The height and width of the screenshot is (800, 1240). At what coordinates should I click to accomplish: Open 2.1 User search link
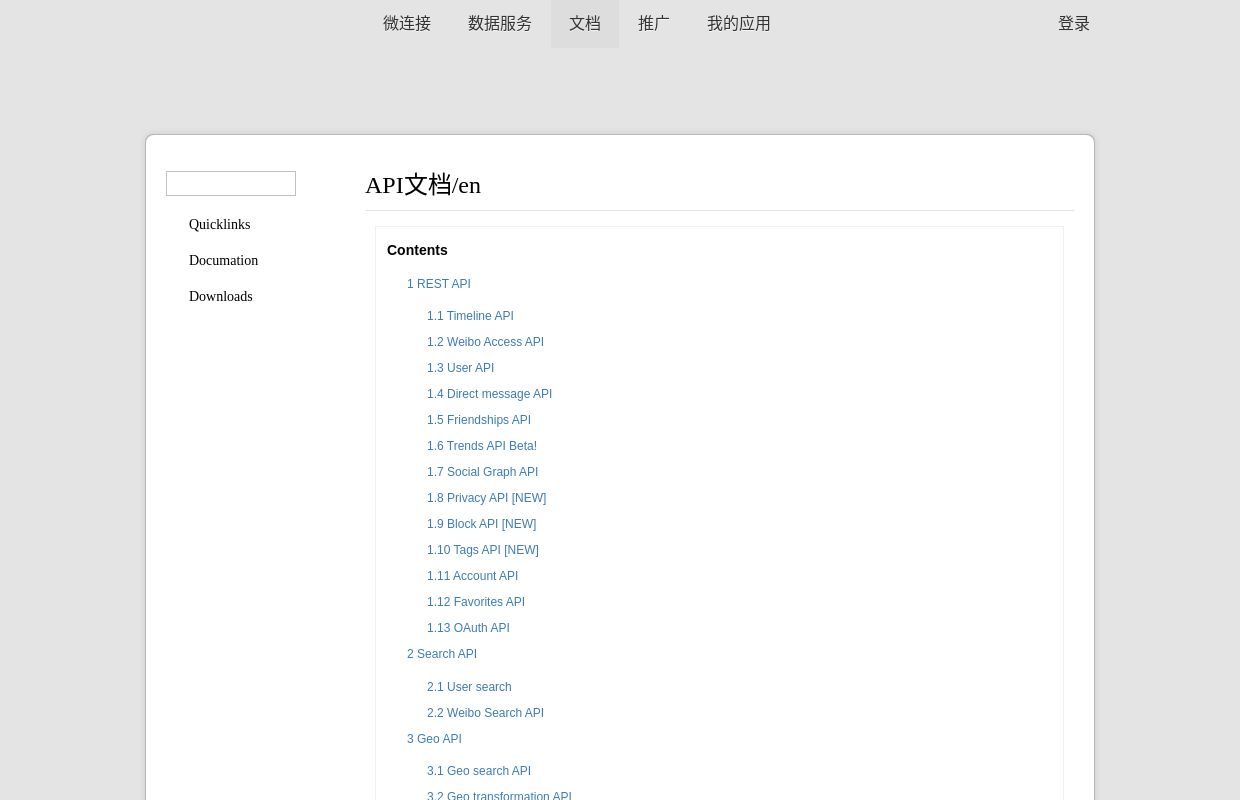pyautogui.click(x=469, y=687)
